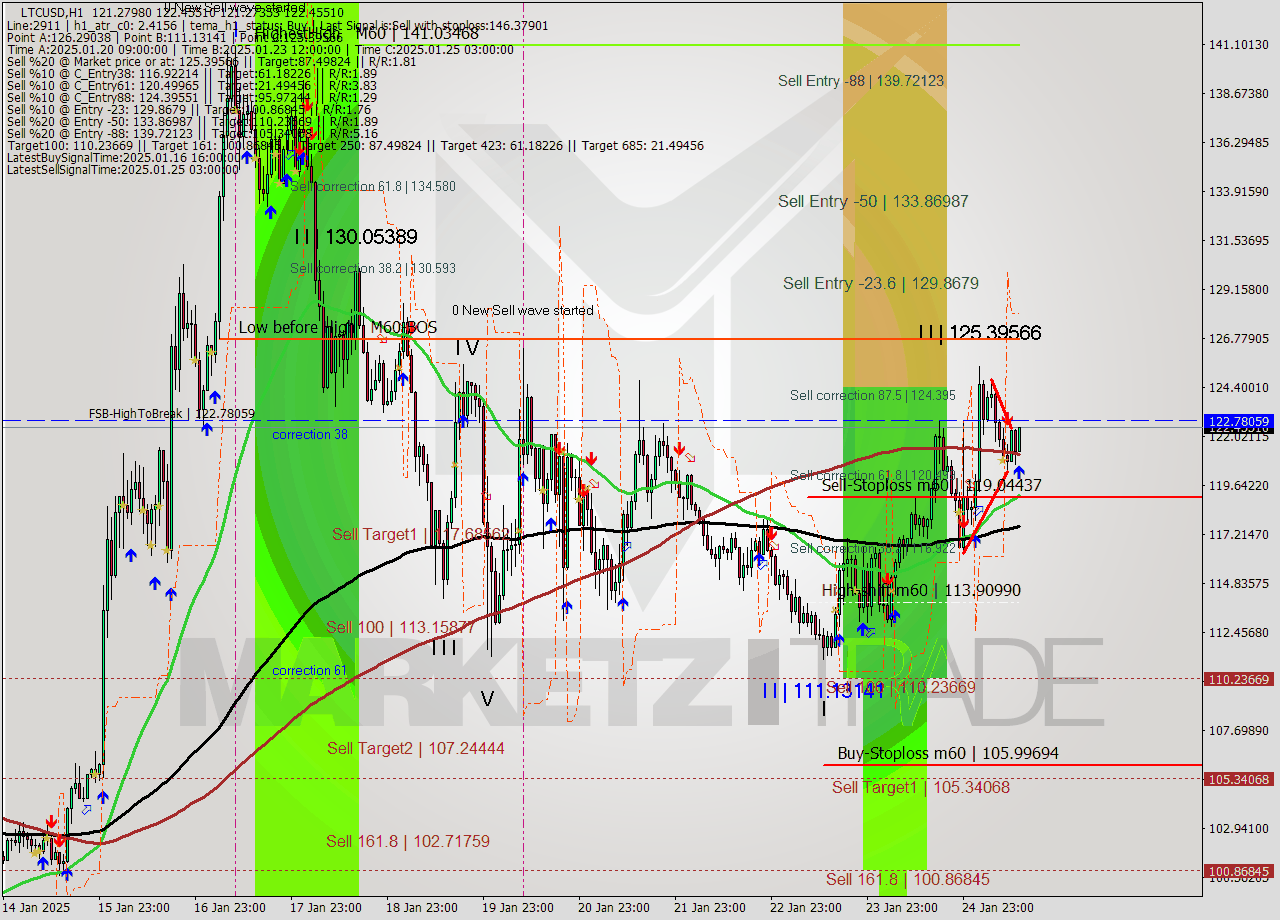
Task: Select the 'Sell Target2 | 107.24444' label
Action: [415, 748]
